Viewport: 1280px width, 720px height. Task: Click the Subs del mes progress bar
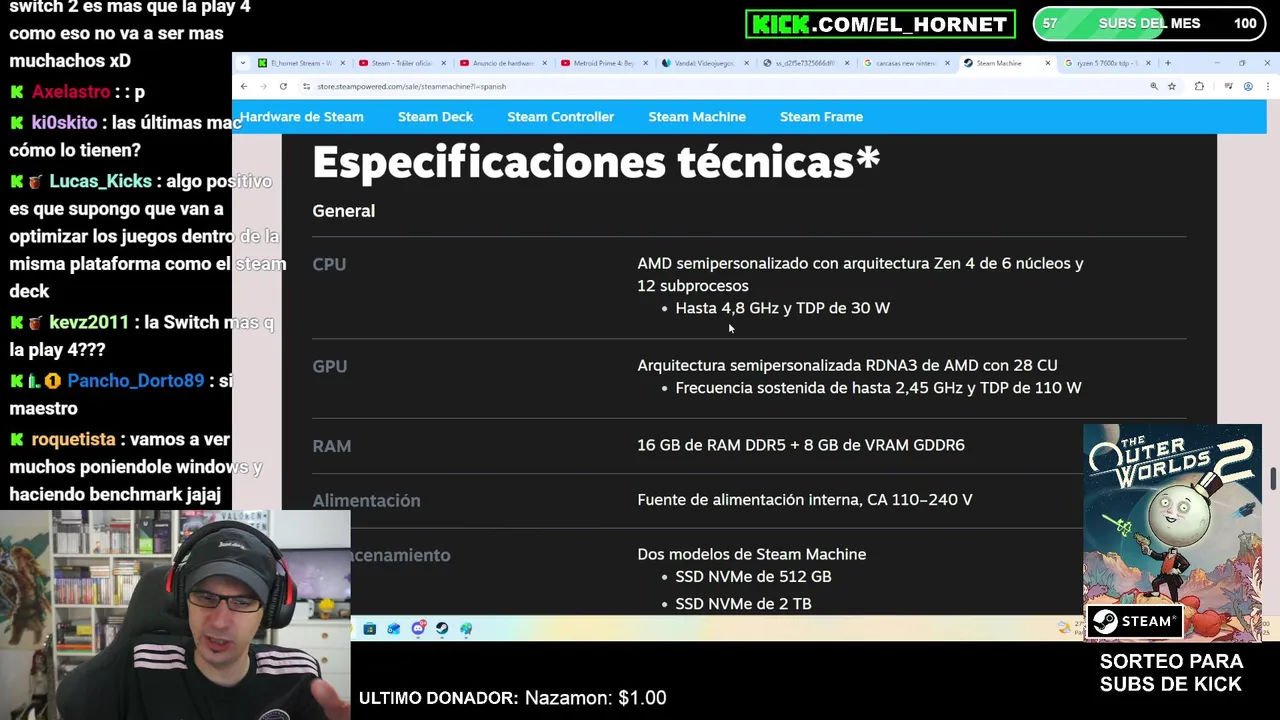pyautogui.click(x=1148, y=24)
